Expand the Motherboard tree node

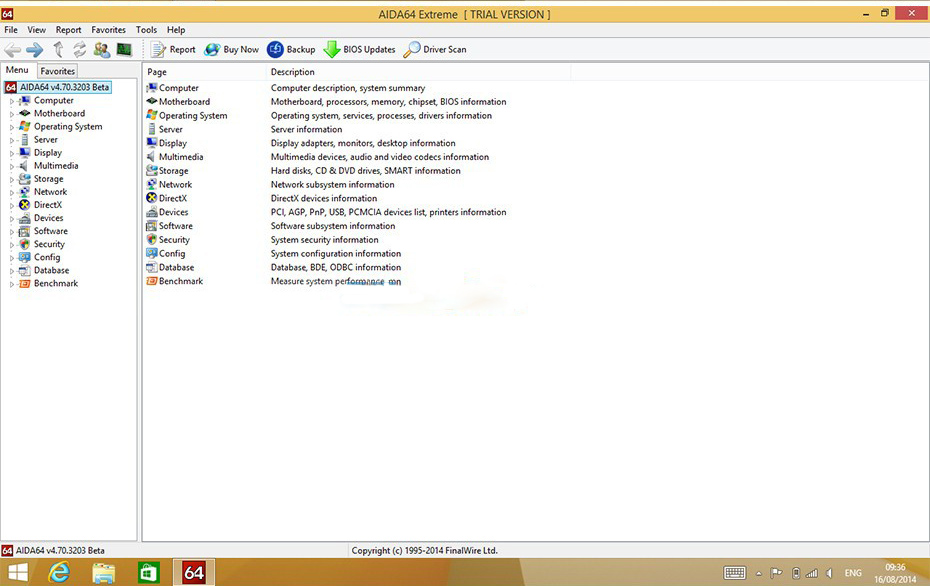tap(11, 114)
